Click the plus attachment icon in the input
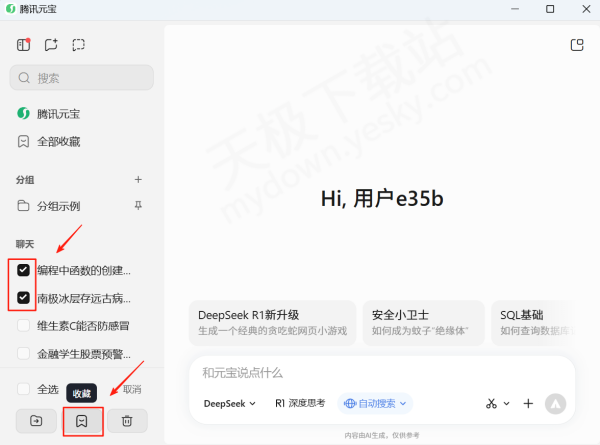600x445 pixels. [528, 403]
